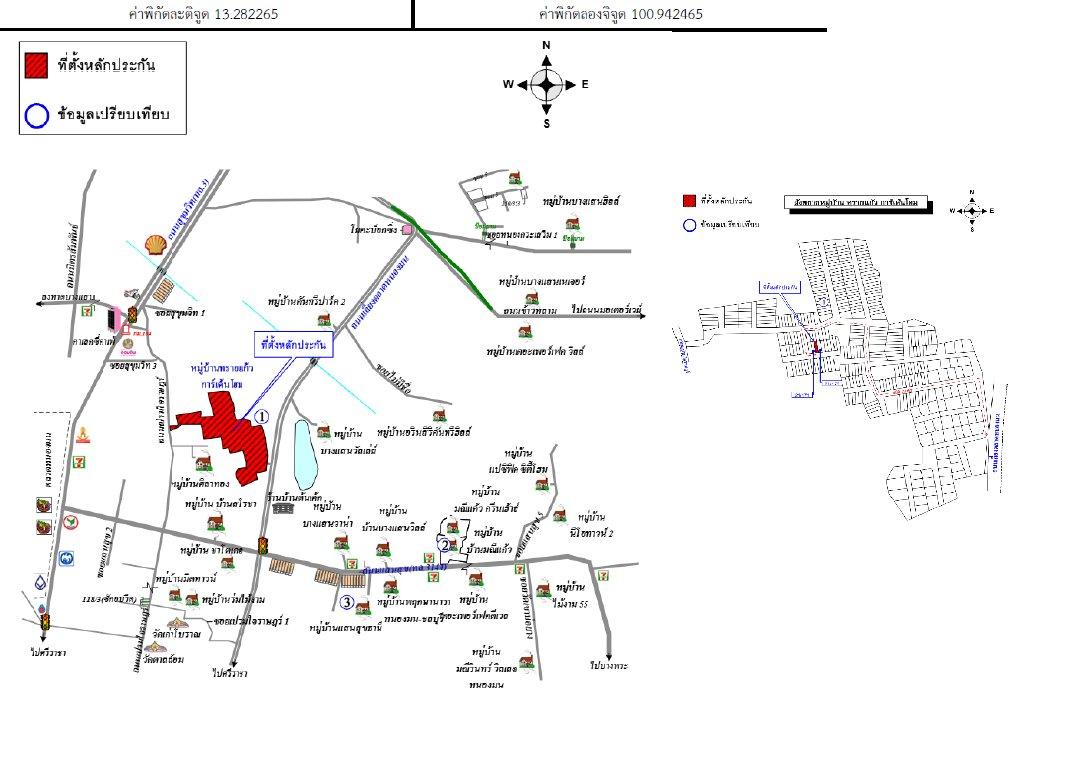1087x775 pixels.
Task: Click the Shell gas station logo
Action: click(155, 245)
